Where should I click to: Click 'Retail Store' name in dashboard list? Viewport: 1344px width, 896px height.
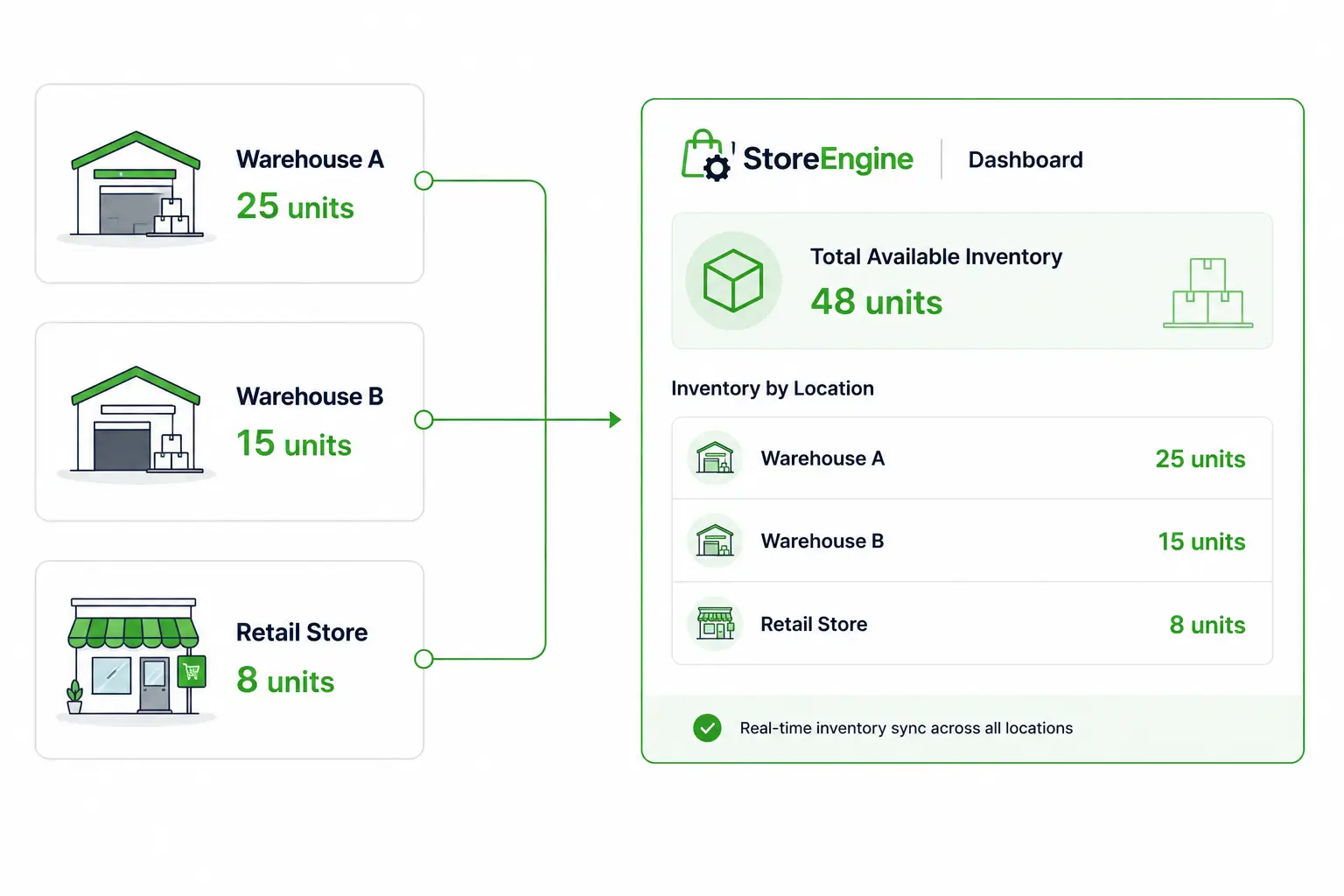814,625
